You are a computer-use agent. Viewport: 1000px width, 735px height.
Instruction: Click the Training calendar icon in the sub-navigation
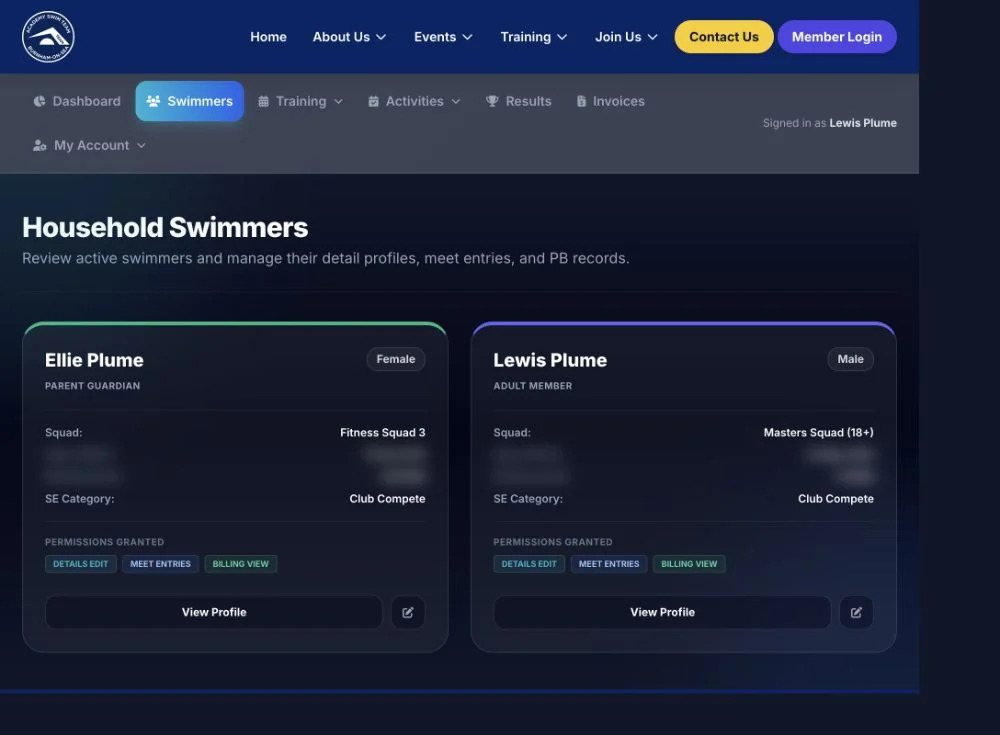[x=263, y=101]
